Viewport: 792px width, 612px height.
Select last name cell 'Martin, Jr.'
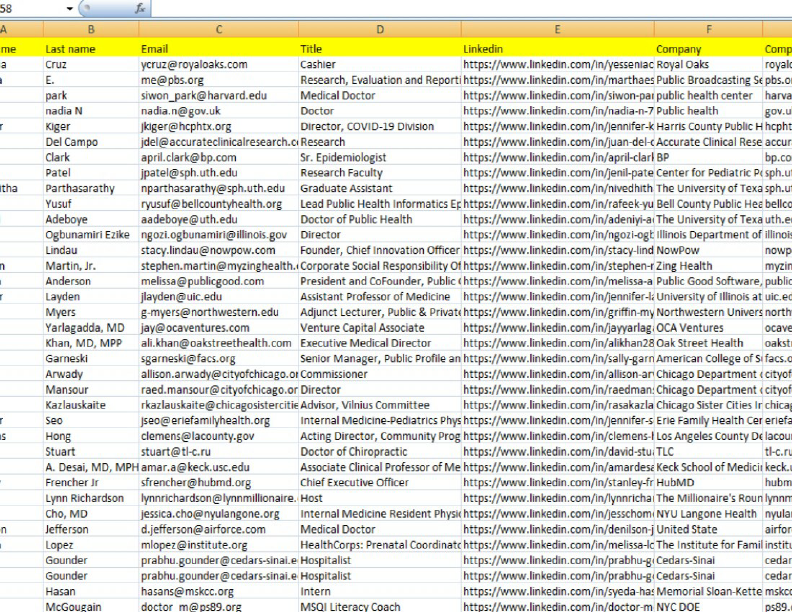(91, 266)
